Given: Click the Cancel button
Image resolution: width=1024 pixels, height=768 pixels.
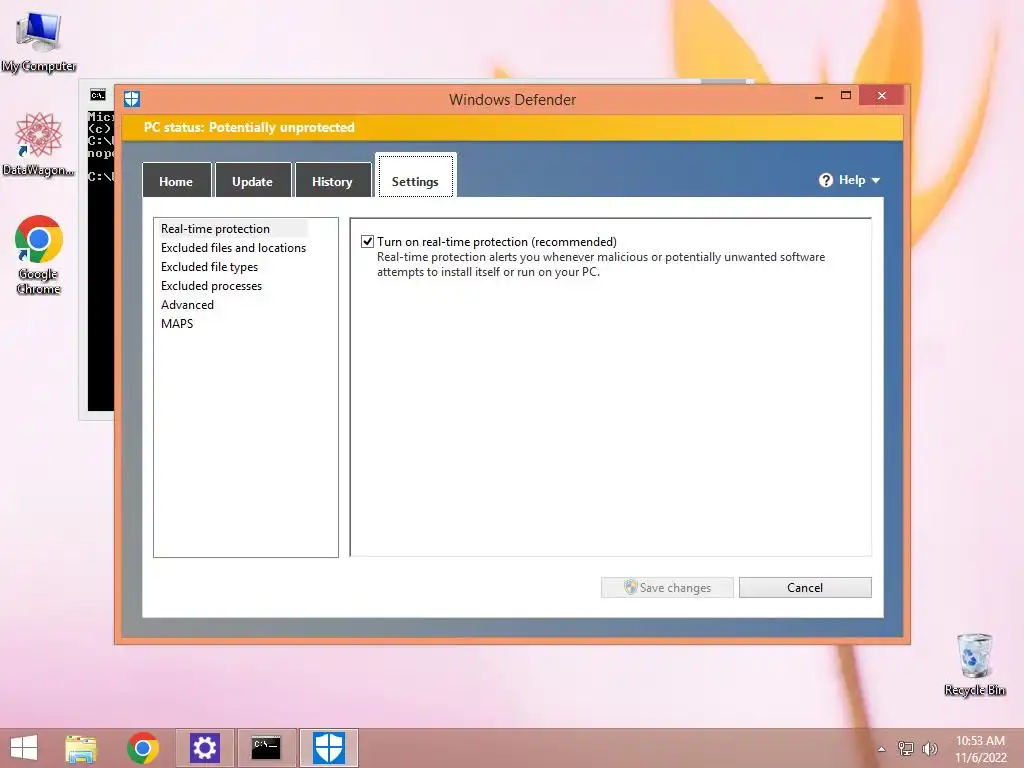Looking at the screenshot, I should pyautogui.click(x=805, y=587).
